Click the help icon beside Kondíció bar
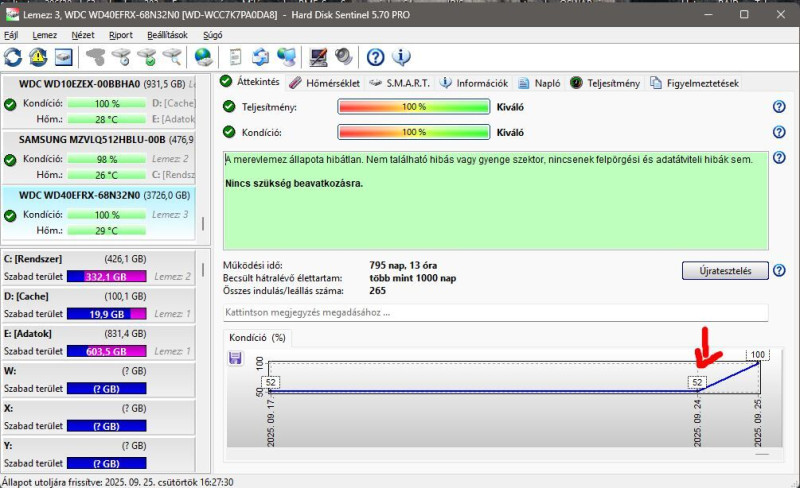800x488 pixels. [x=779, y=132]
